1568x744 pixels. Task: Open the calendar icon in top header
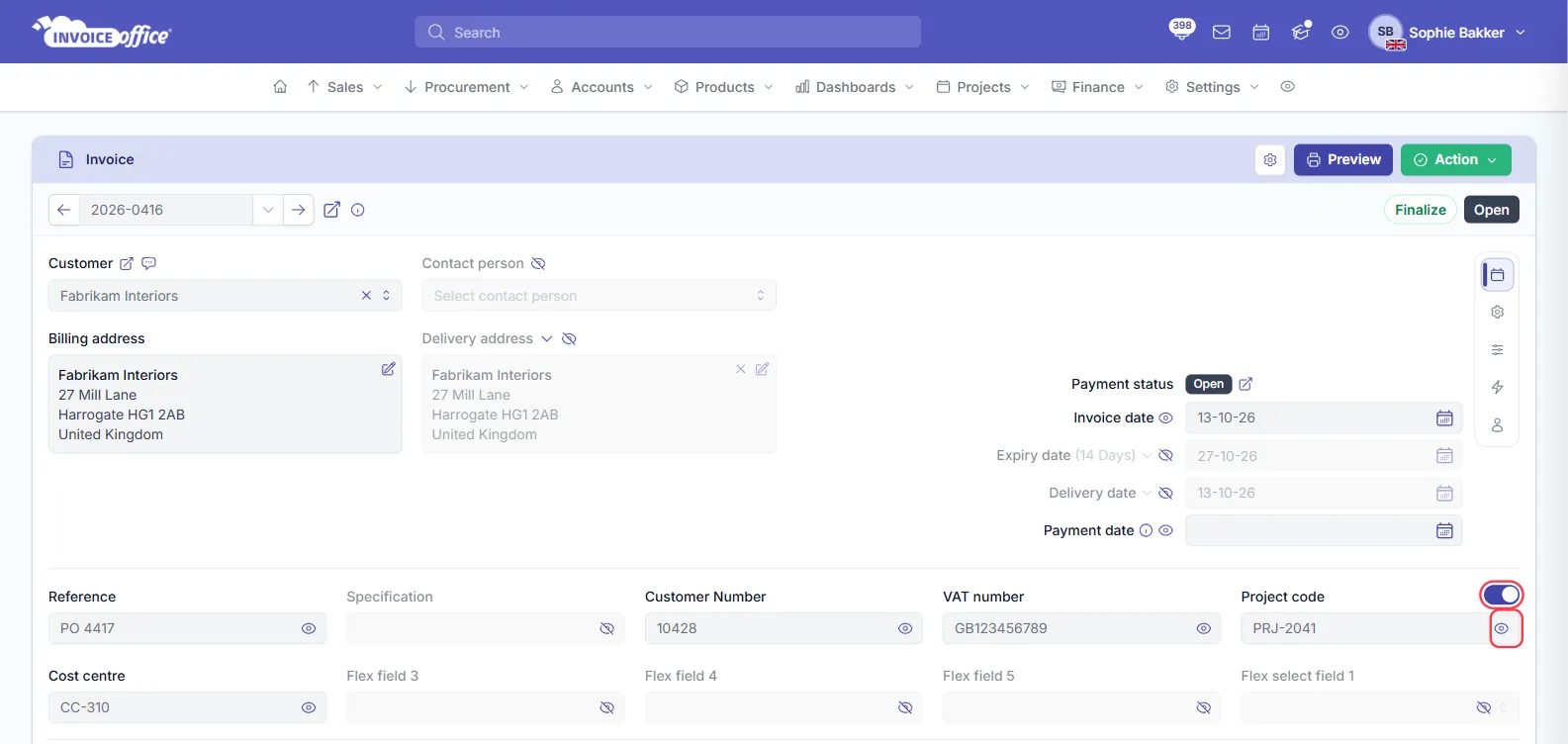pos(1261,33)
